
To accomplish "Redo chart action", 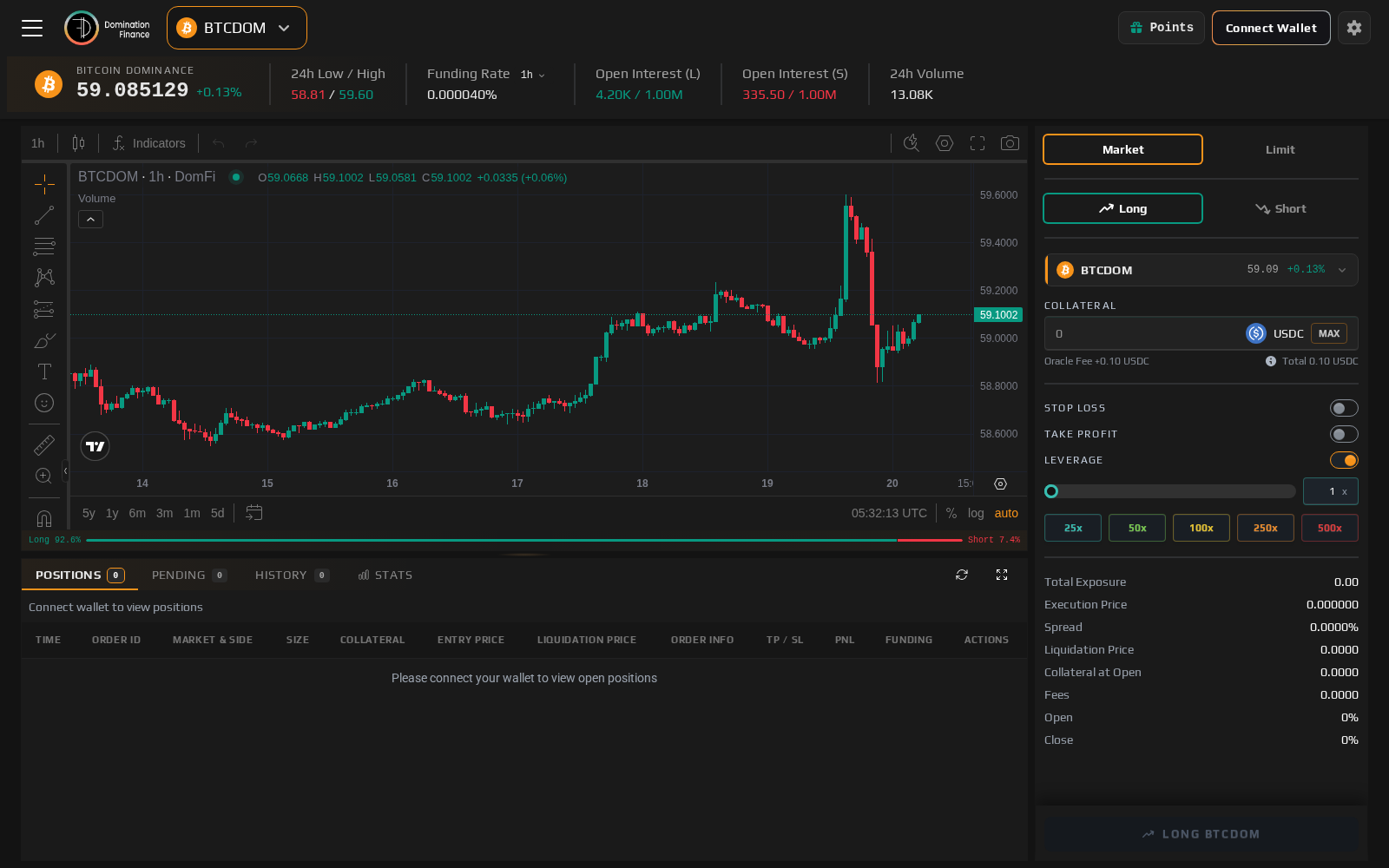I will [x=251, y=143].
